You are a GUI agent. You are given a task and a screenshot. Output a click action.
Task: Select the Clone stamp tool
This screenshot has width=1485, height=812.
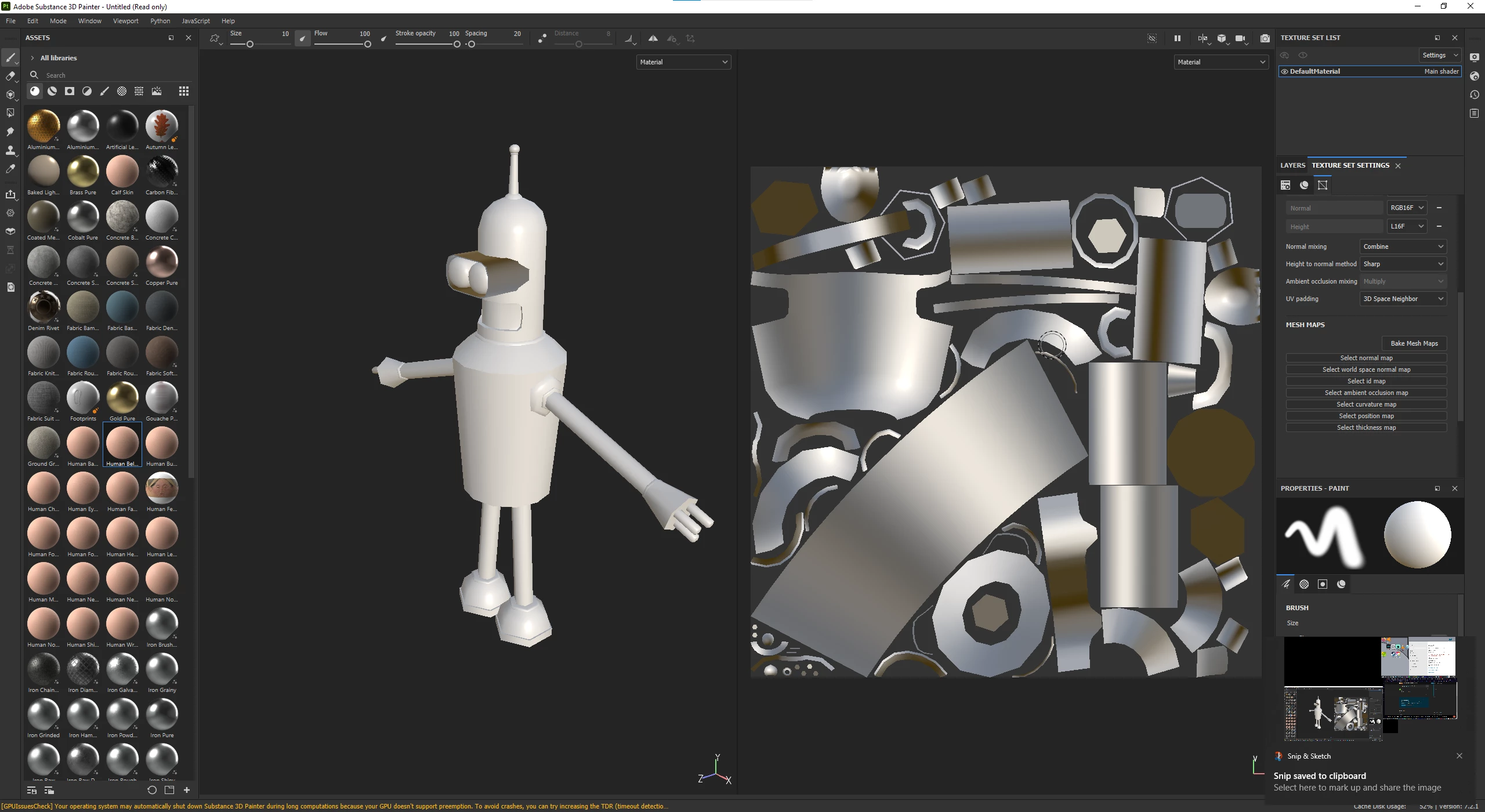(10, 150)
